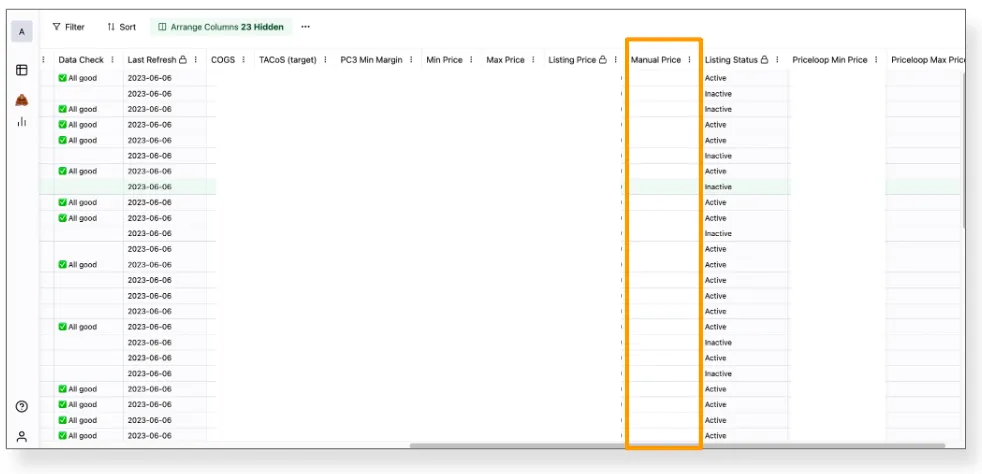Viewport: 982px width, 474px height.
Task: Open the bar chart analytics icon in the sidebar
Action: tap(22, 121)
